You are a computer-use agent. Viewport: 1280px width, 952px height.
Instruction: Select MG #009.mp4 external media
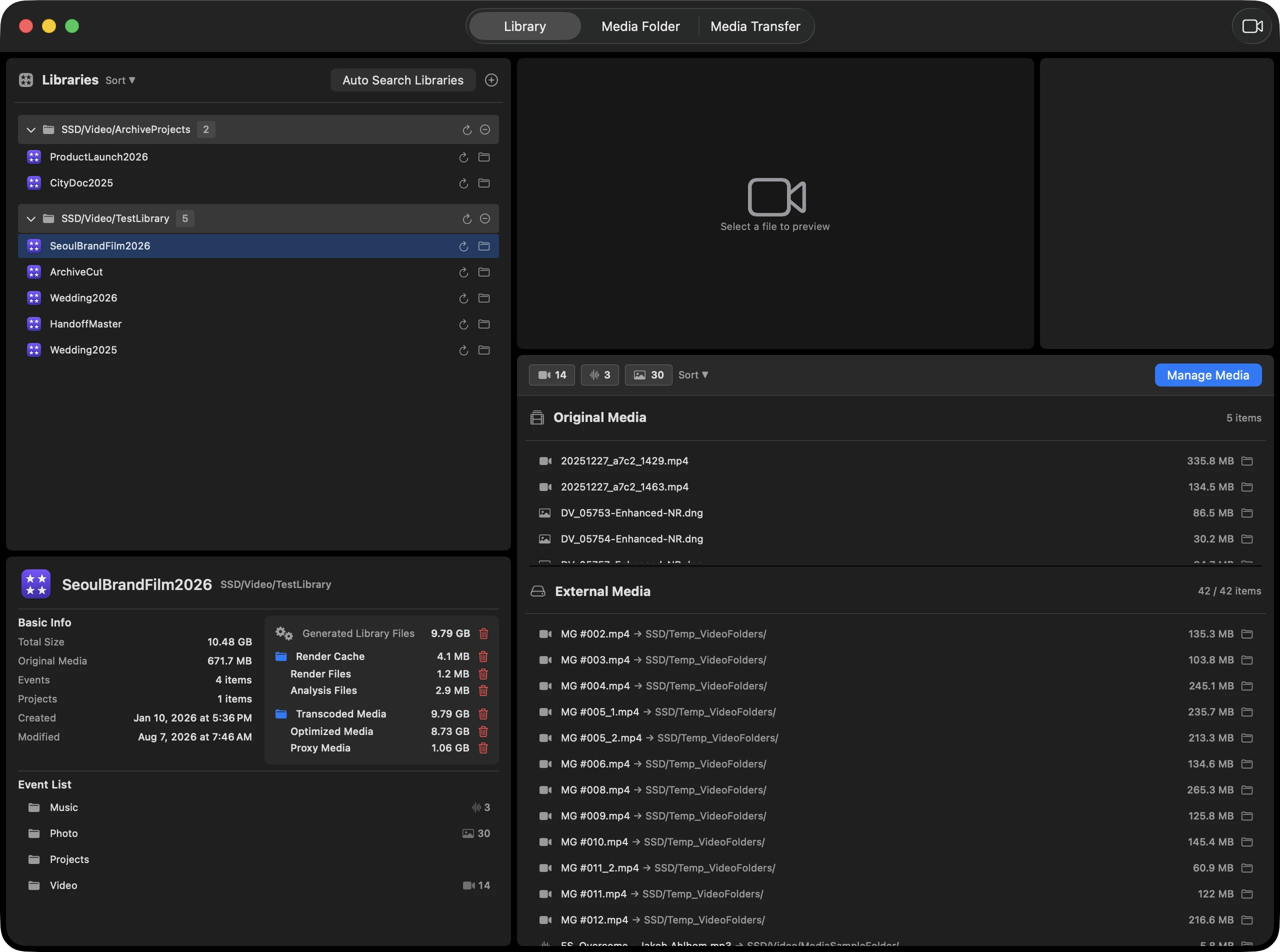pyautogui.click(x=895, y=816)
